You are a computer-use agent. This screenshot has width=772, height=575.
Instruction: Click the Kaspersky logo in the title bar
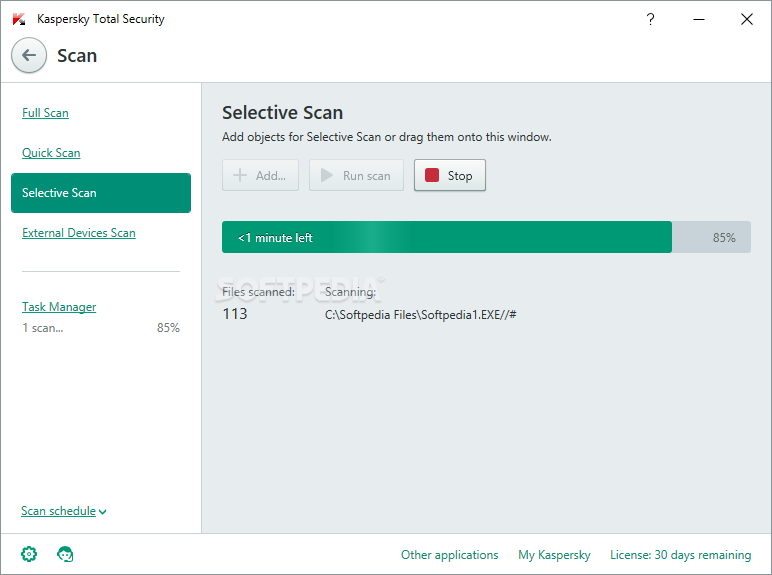coord(19,19)
